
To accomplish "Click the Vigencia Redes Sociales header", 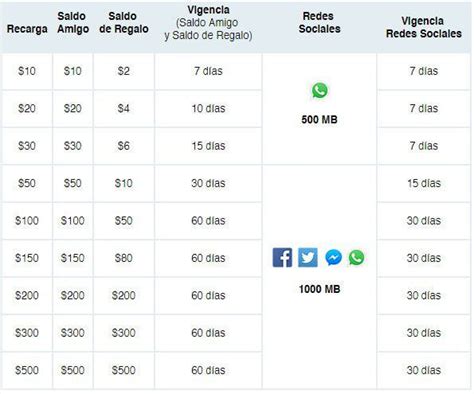I will 424,27.
